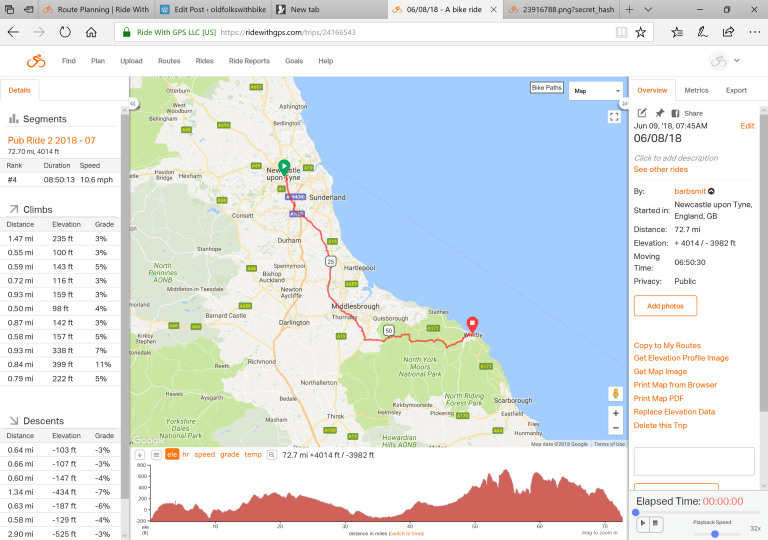Click the Ride With GPS logo
Viewport: 768px width, 540px height.
36,61
